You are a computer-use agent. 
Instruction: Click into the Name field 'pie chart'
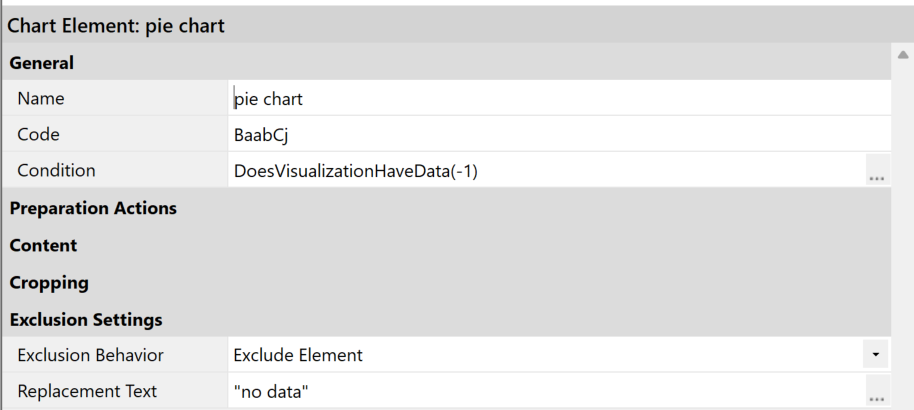click(559, 99)
